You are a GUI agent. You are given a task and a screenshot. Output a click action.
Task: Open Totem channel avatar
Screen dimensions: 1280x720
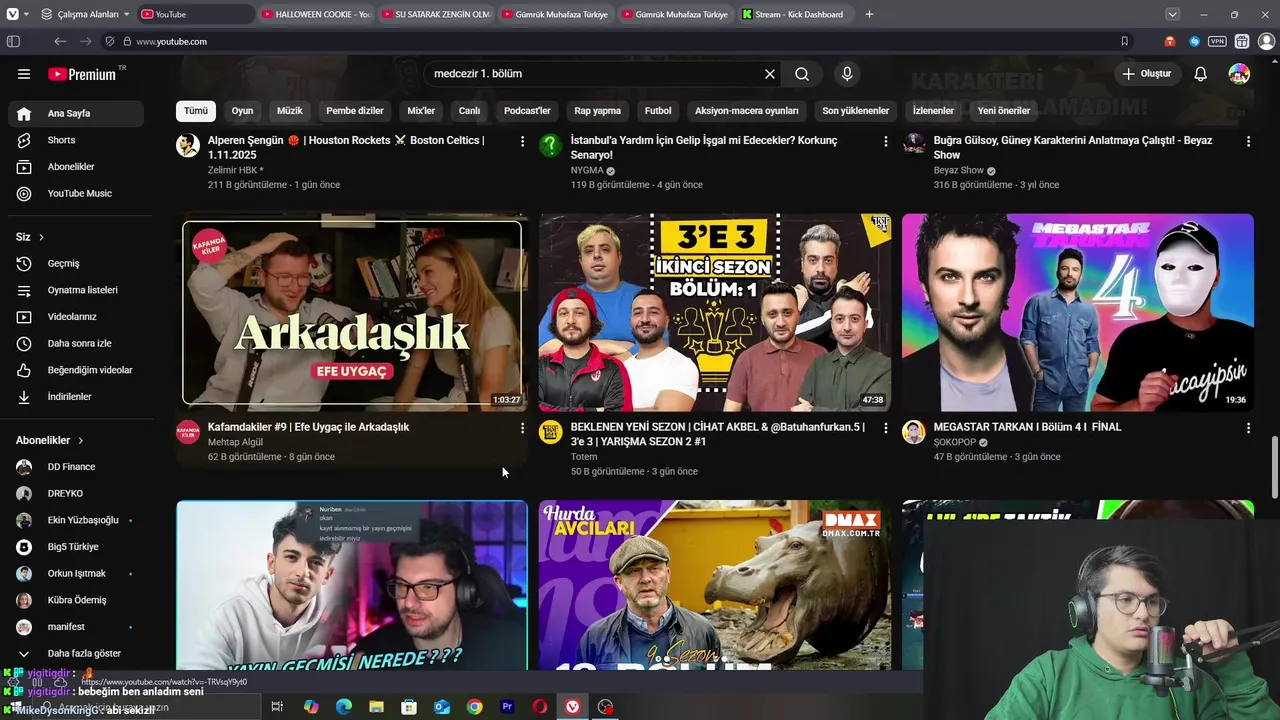(x=551, y=432)
